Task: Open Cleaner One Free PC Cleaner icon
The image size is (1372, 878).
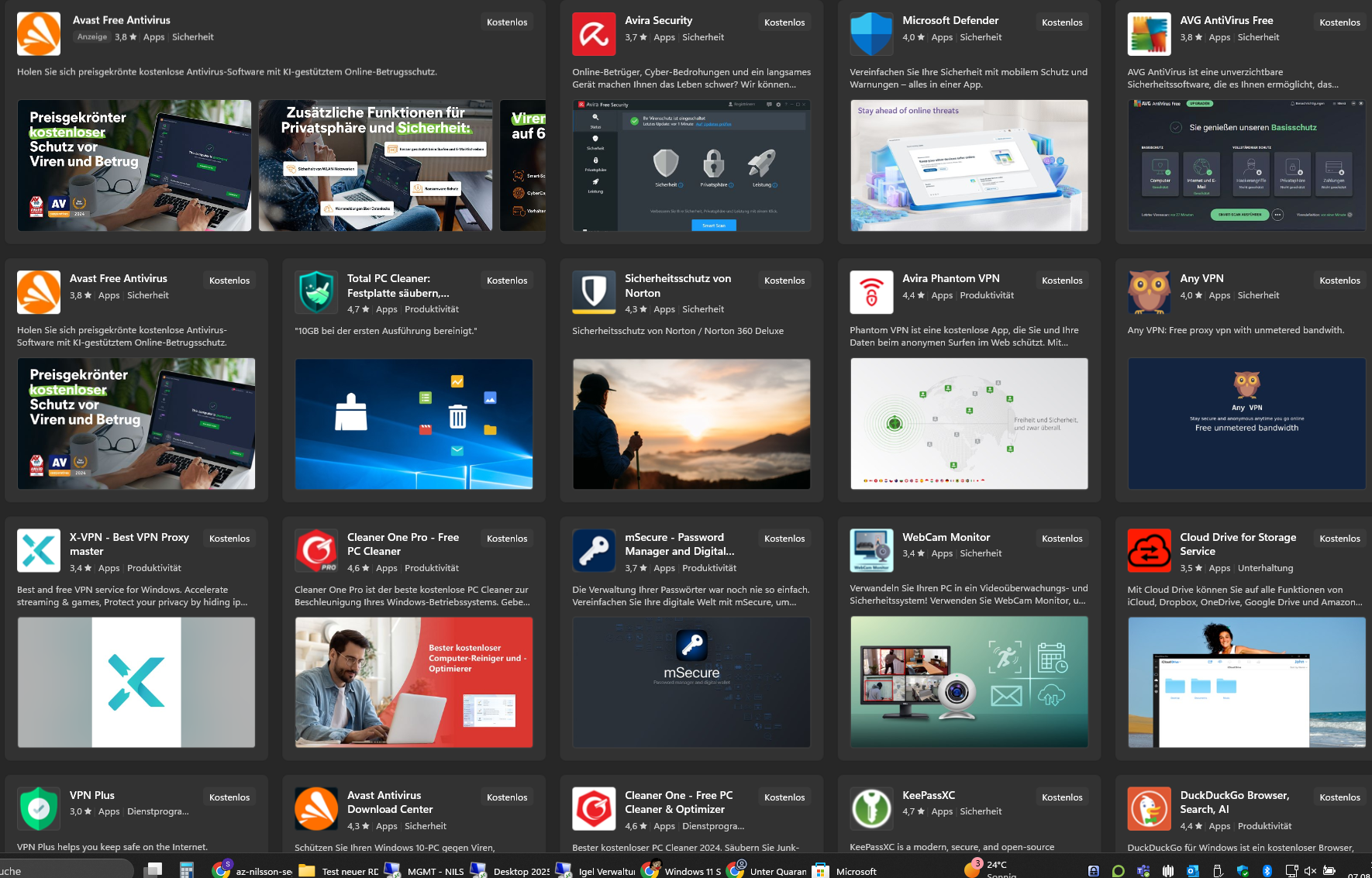Action: point(594,808)
